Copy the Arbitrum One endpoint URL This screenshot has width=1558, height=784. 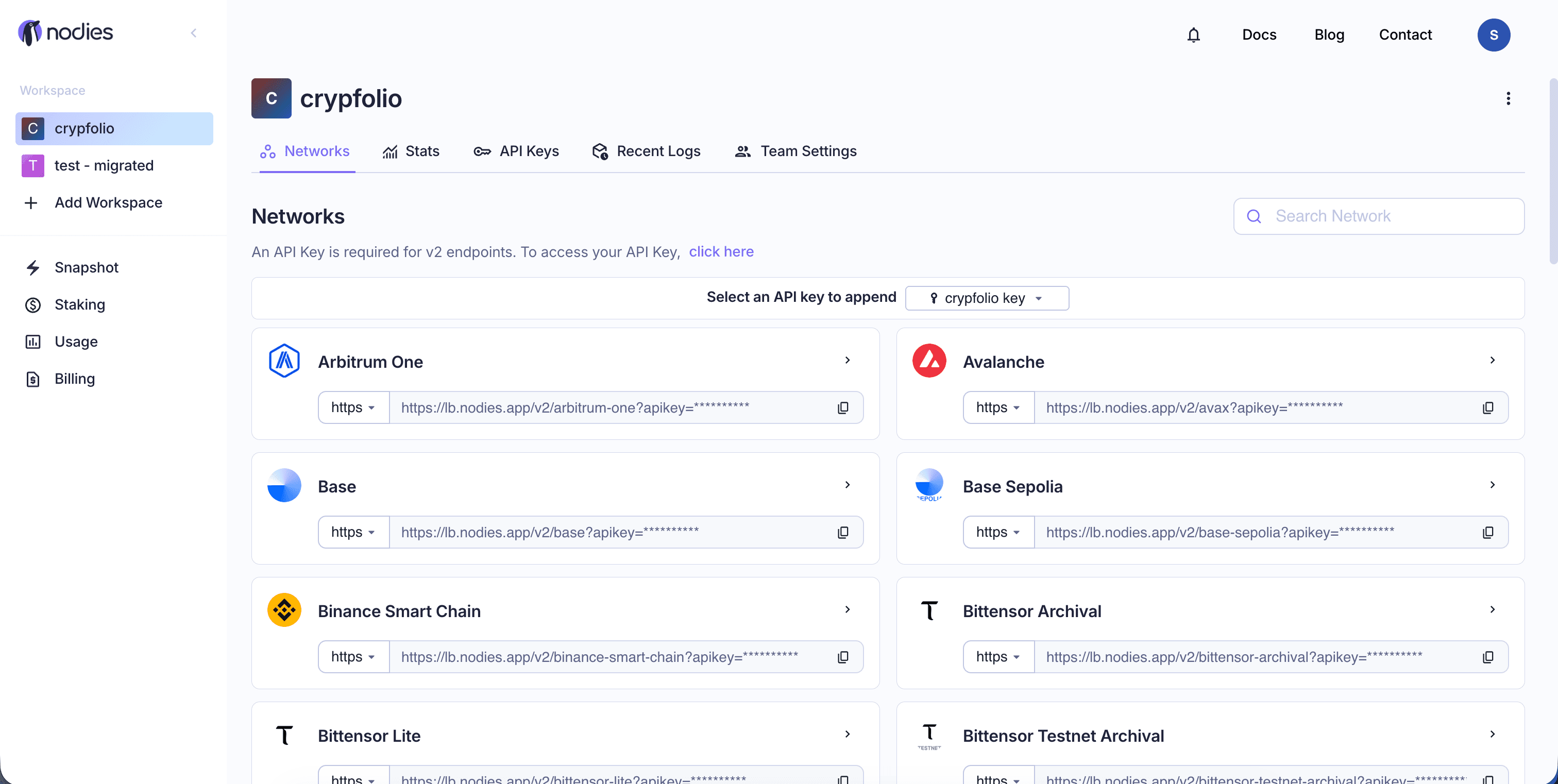click(842, 408)
